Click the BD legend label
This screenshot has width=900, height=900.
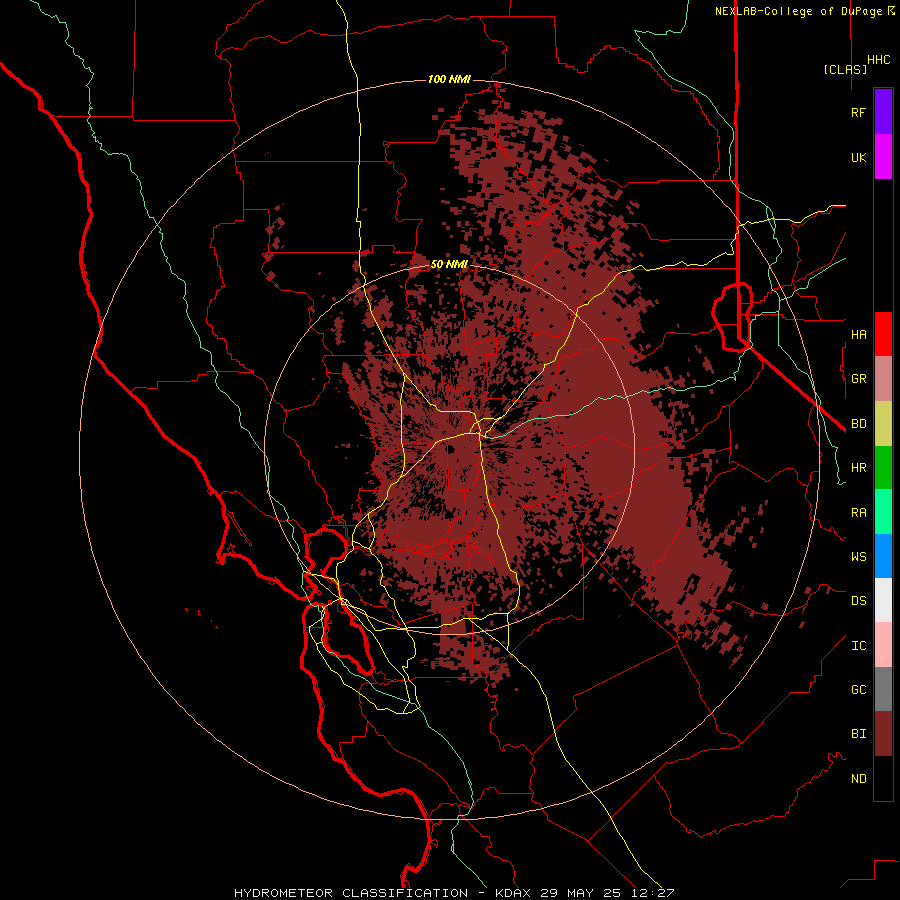858,424
